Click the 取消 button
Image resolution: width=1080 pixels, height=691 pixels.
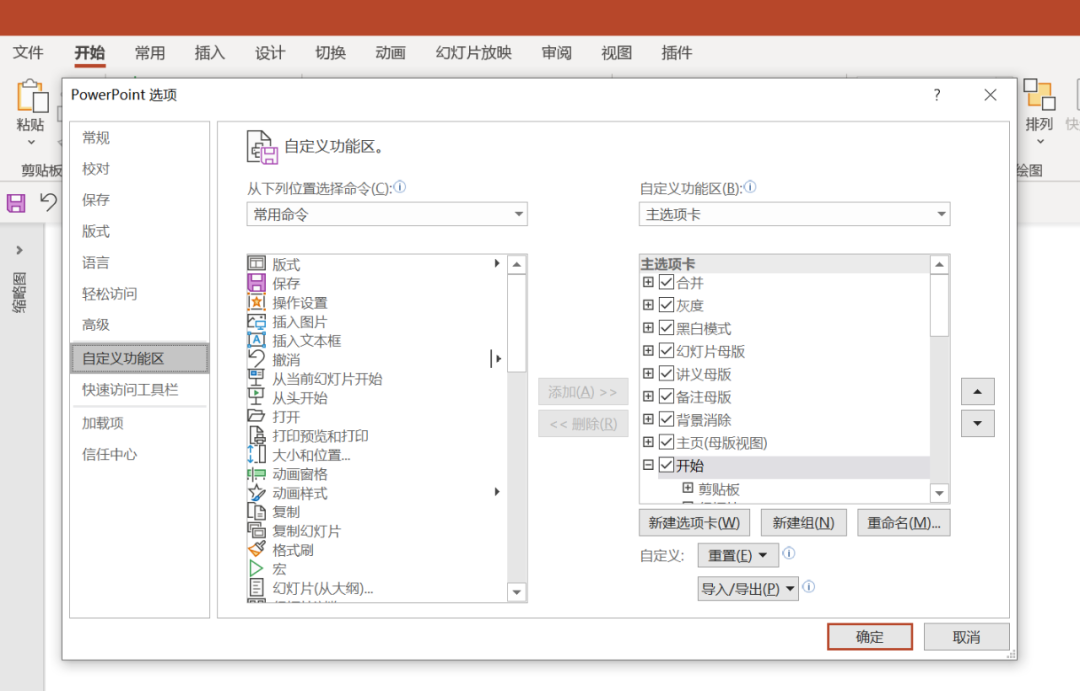[966, 637]
